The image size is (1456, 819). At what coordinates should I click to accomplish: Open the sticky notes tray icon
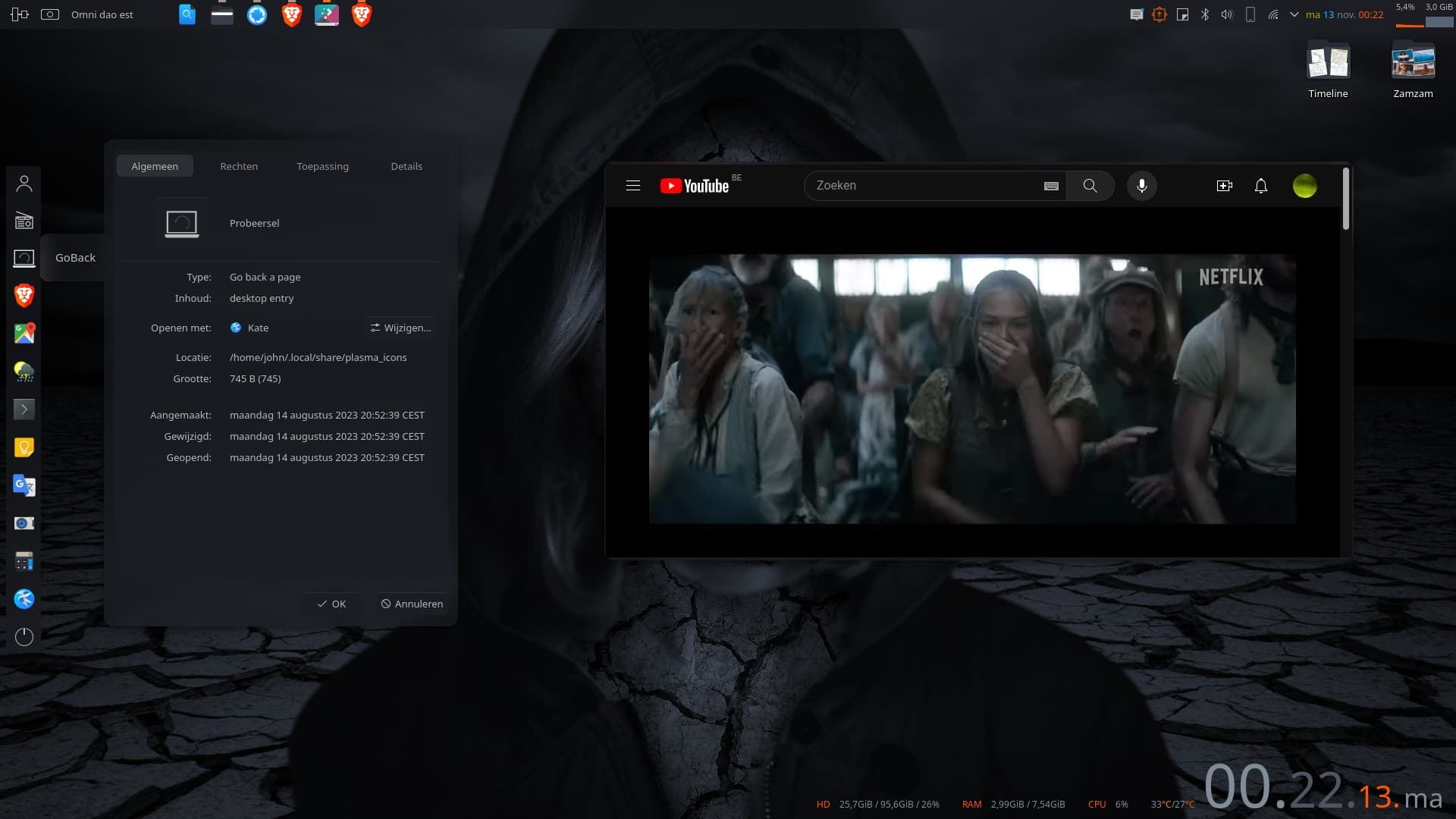[x=1182, y=14]
